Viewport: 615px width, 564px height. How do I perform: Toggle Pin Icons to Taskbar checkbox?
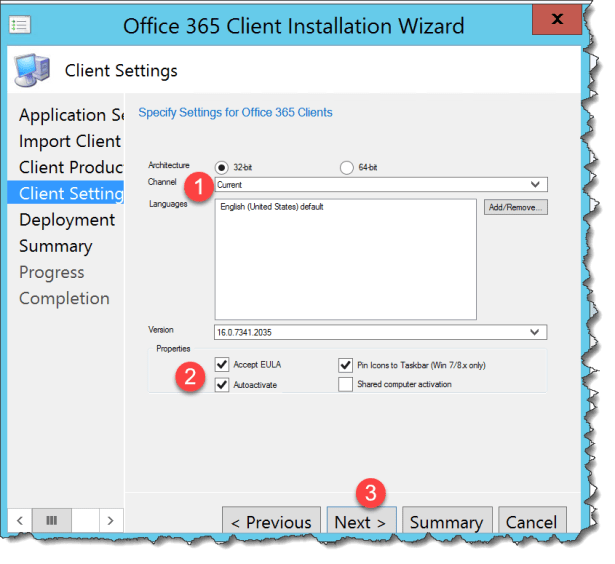point(346,365)
